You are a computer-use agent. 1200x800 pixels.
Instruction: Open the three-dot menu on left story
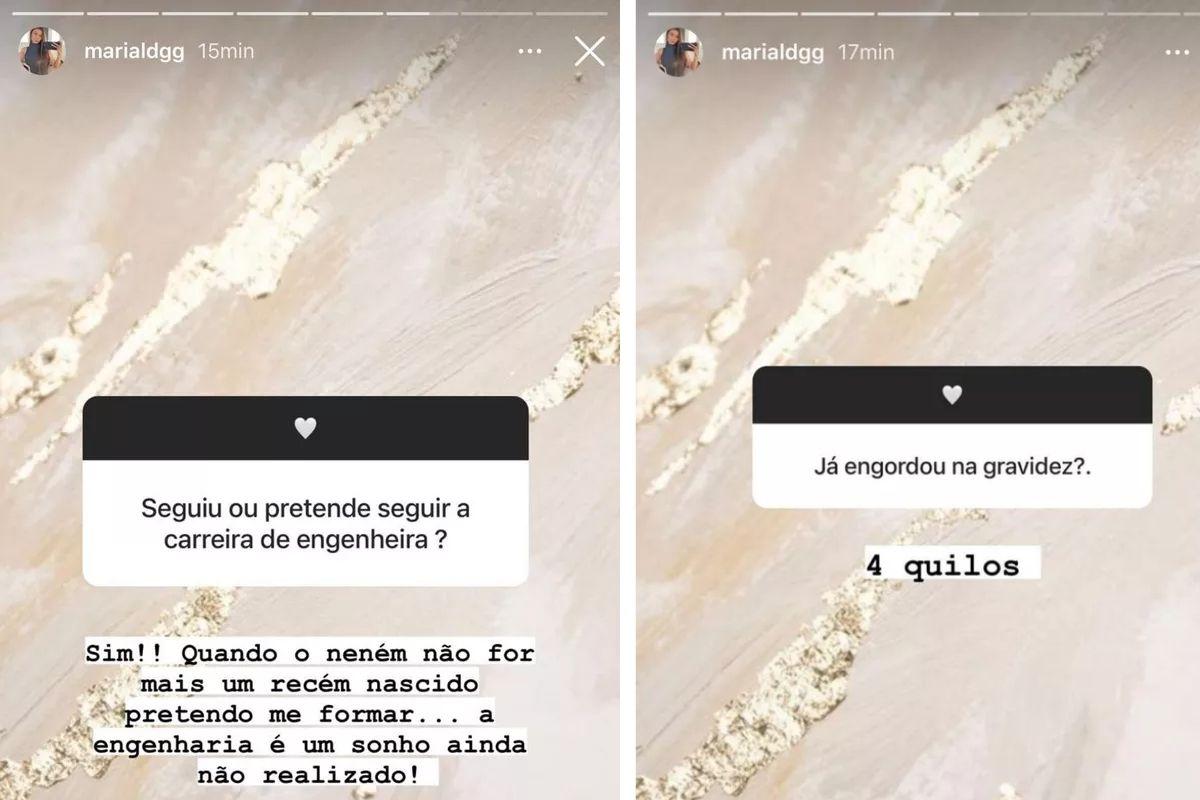coord(531,52)
